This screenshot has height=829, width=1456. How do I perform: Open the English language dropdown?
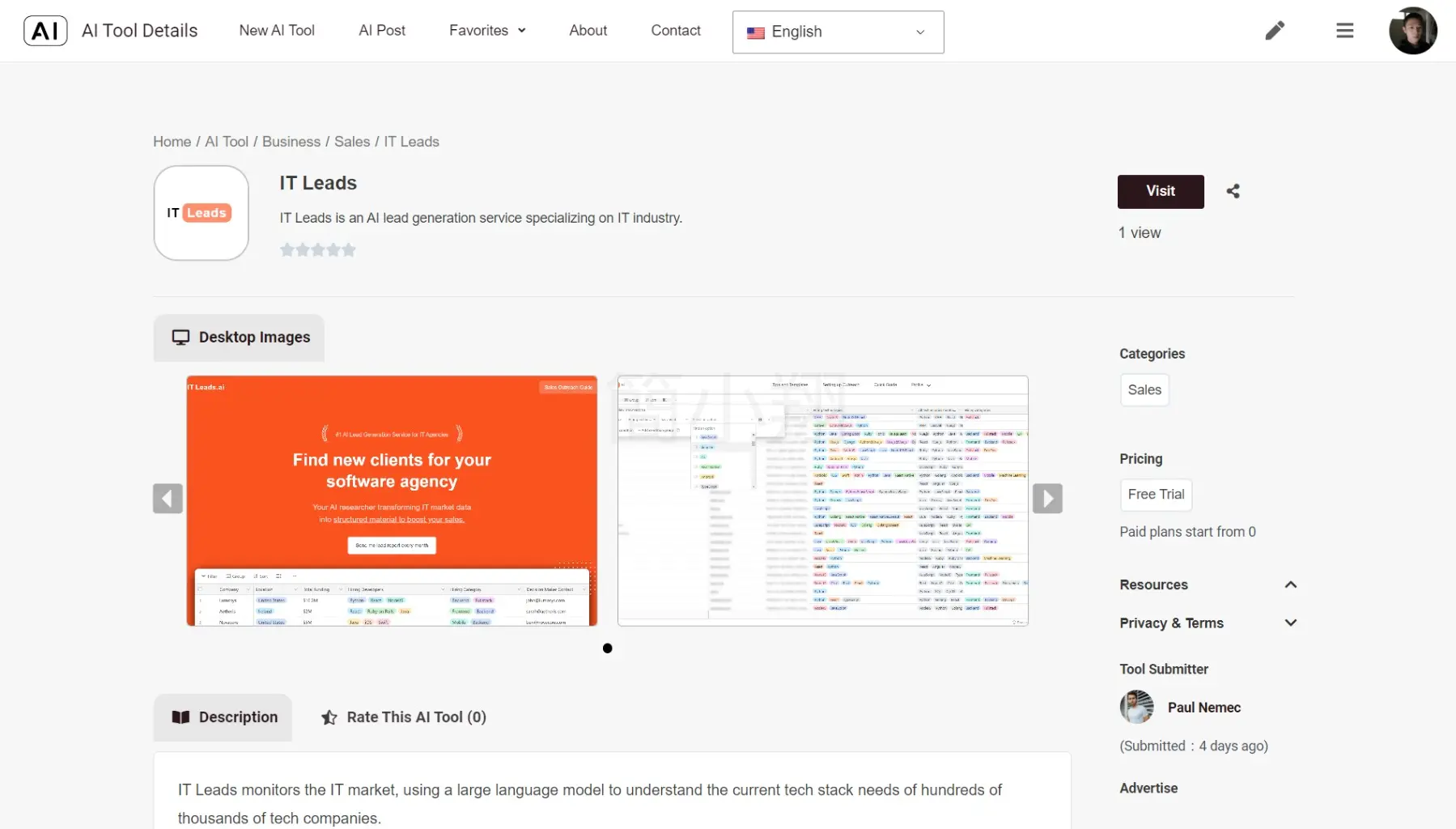point(838,32)
